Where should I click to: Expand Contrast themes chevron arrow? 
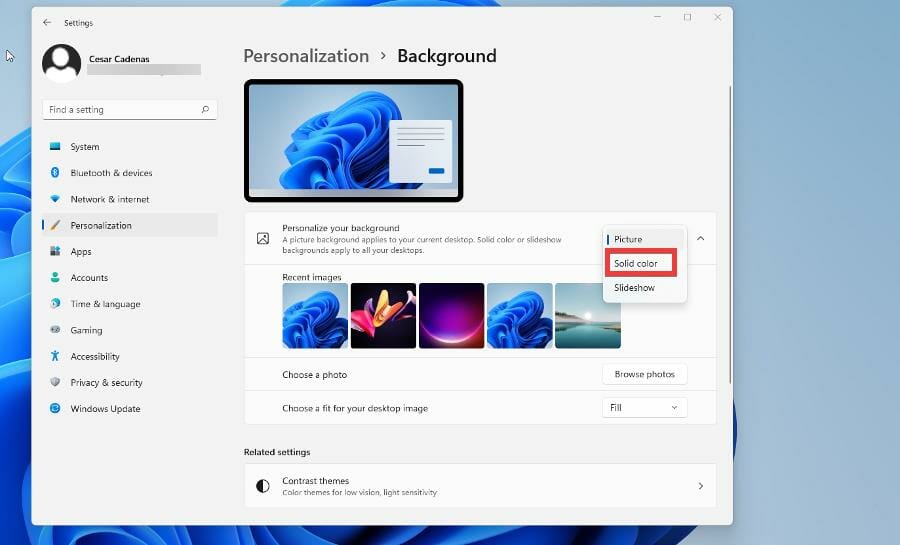(700, 486)
